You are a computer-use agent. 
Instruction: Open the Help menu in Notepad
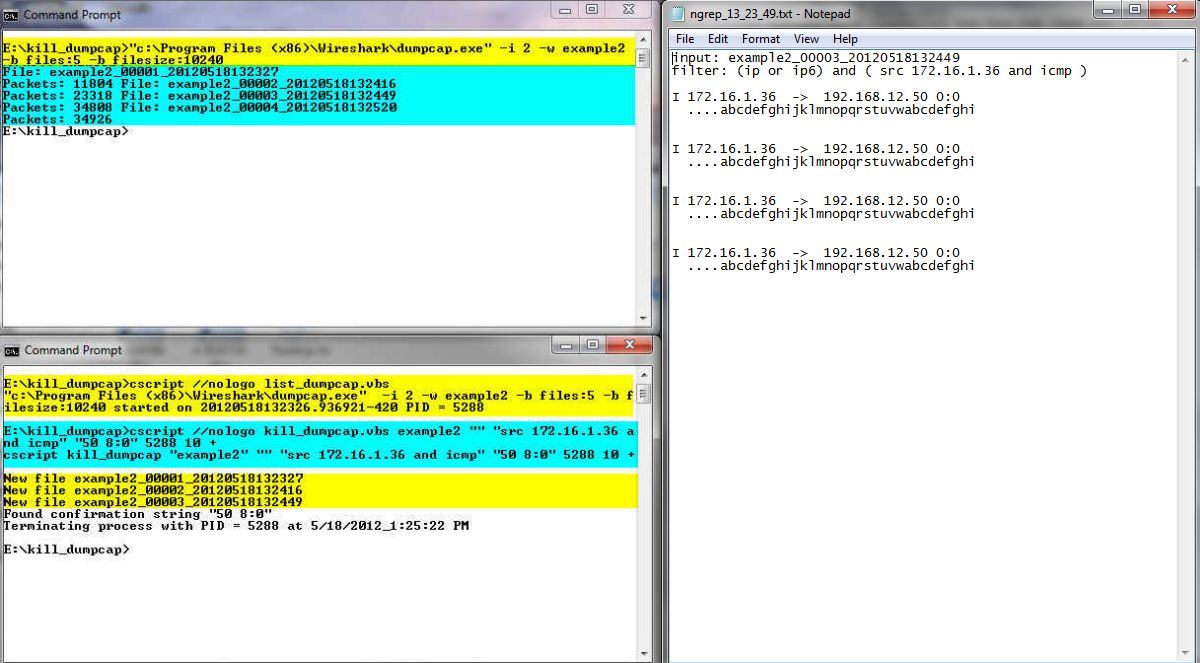(x=845, y=39)
